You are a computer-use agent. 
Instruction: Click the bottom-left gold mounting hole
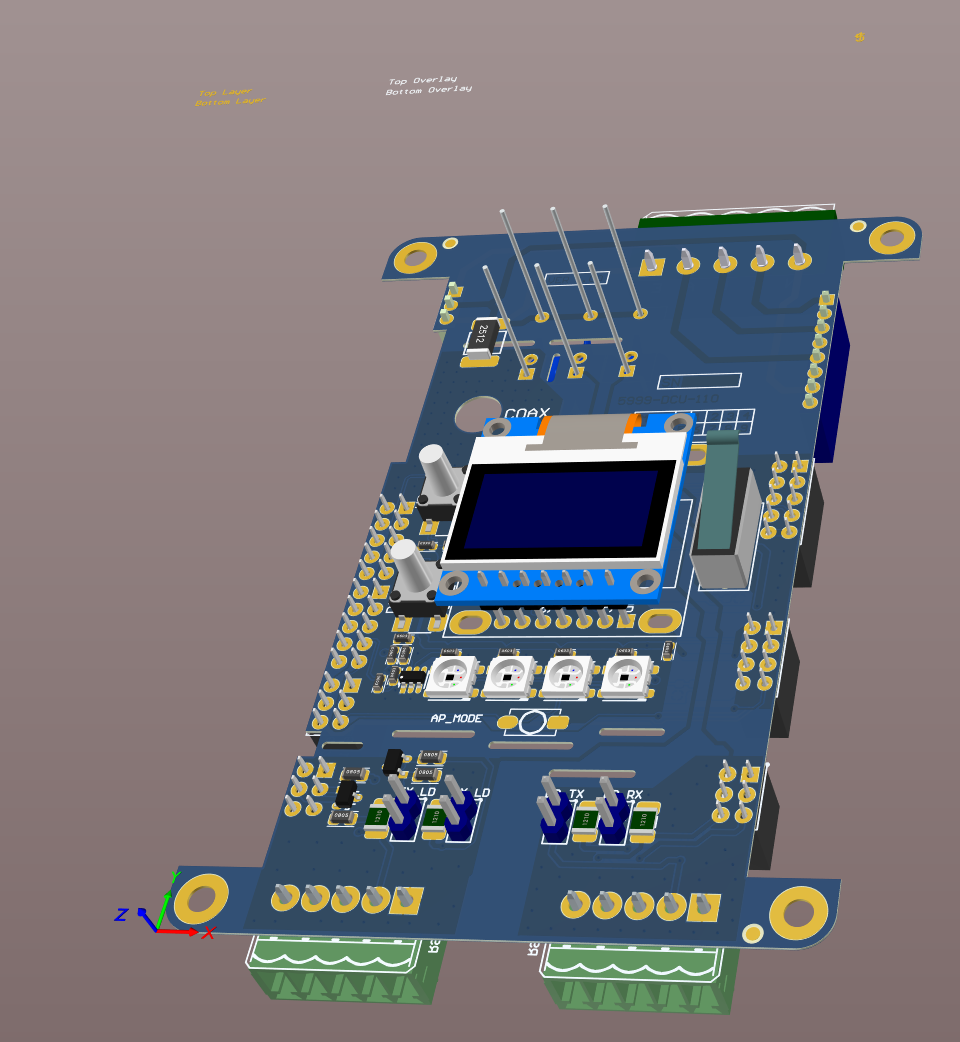pyautogui.click(x=201, y=899)
